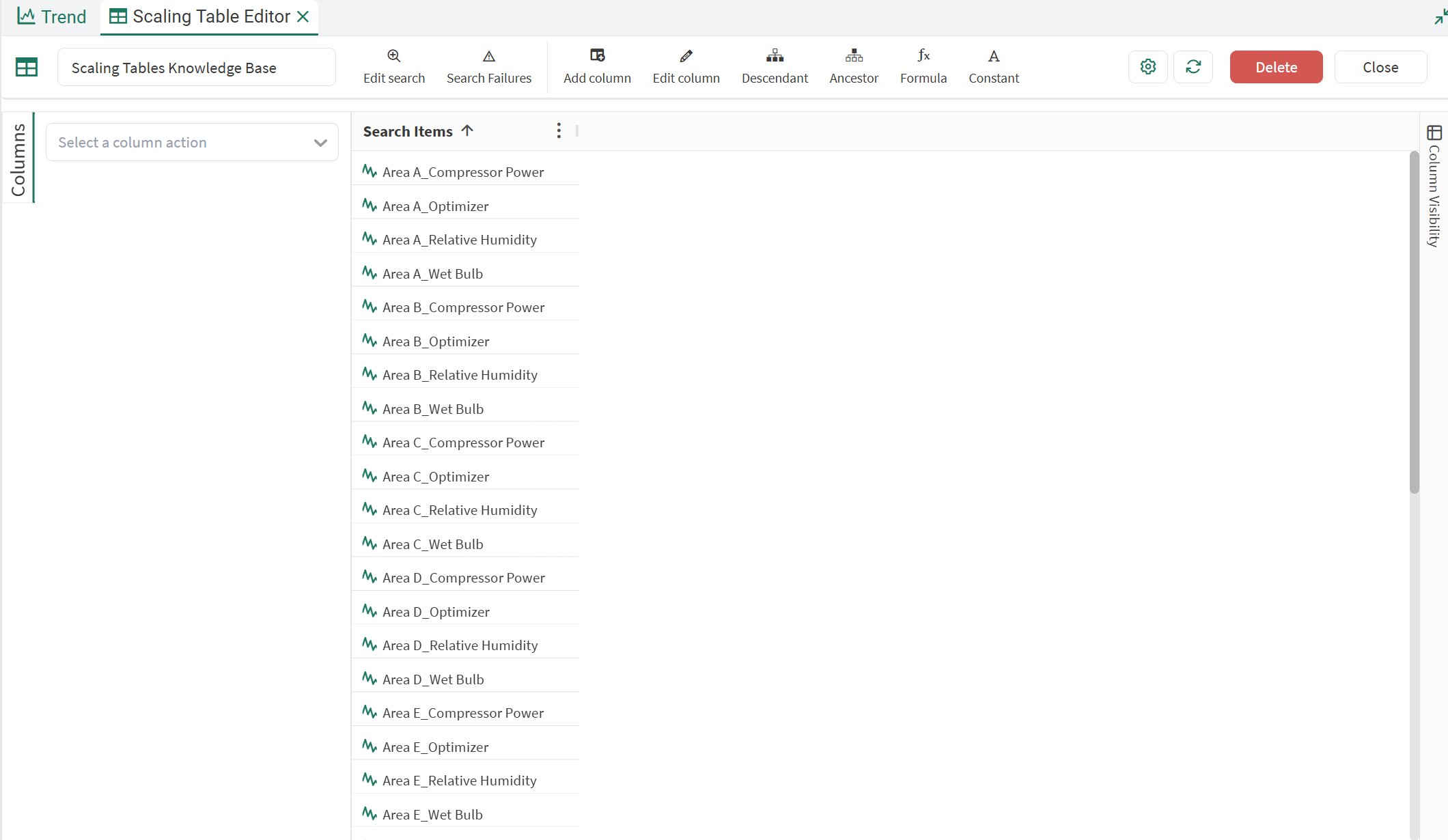The height and width of the screenshot is (840, 1448).
Task: Switch to the Trend tab
Action: (x=52, y=16)
